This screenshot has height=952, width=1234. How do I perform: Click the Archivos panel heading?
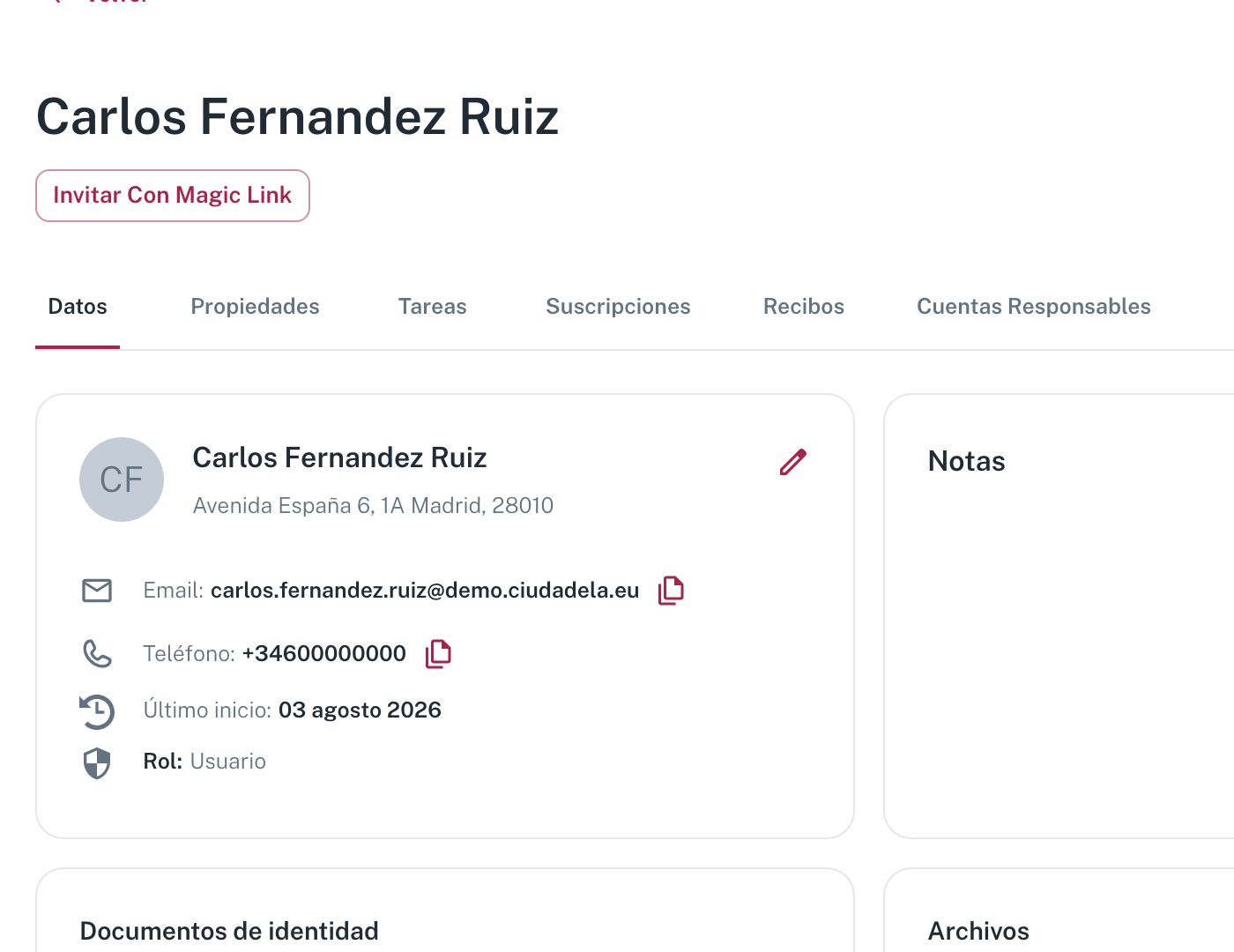click(x=978, y=931)
